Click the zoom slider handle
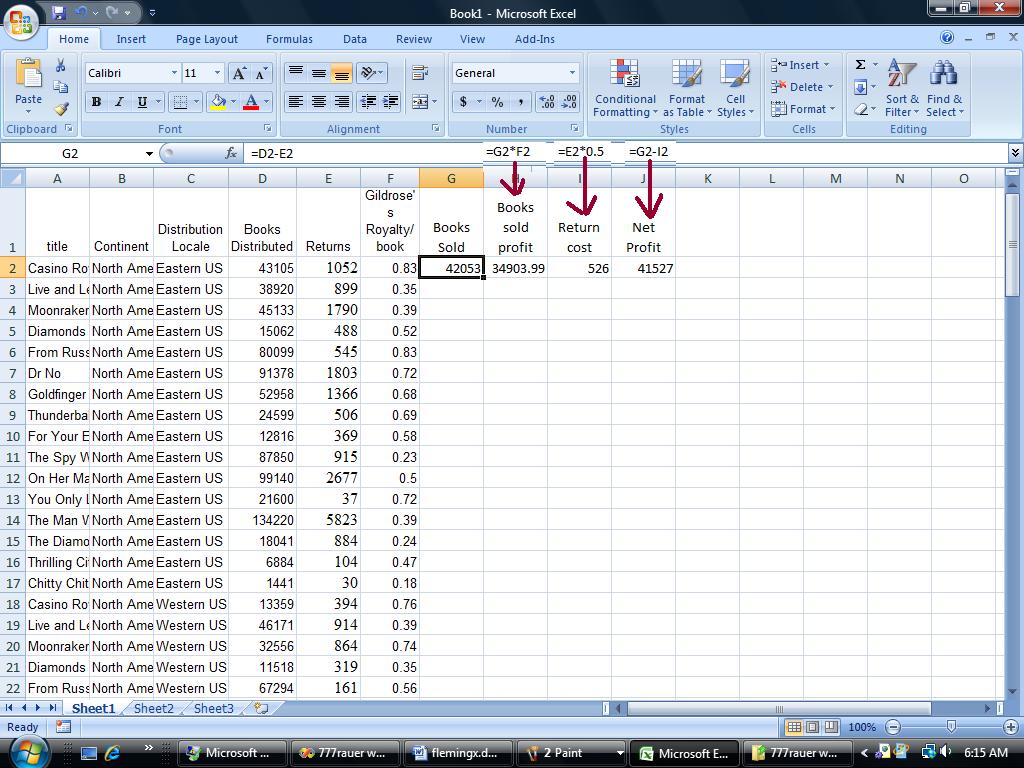 (952, 727)
